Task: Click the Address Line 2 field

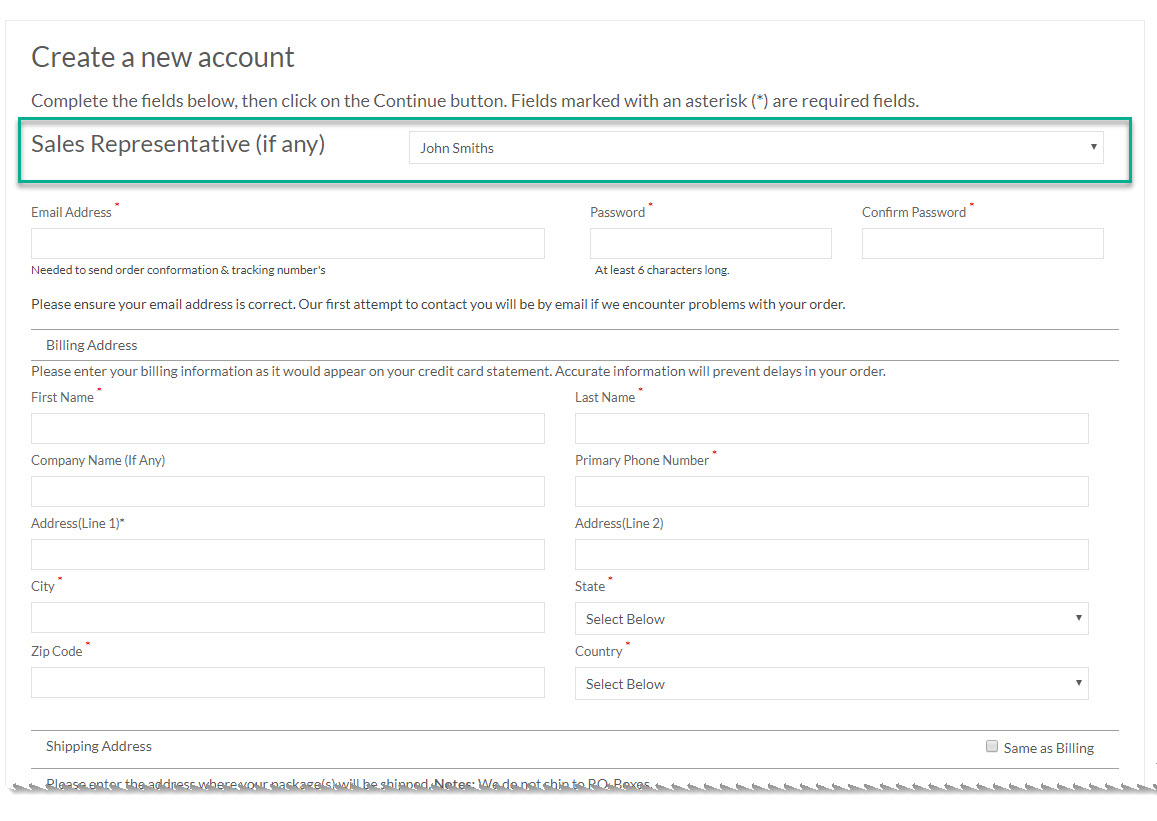Action: [831, 555]
